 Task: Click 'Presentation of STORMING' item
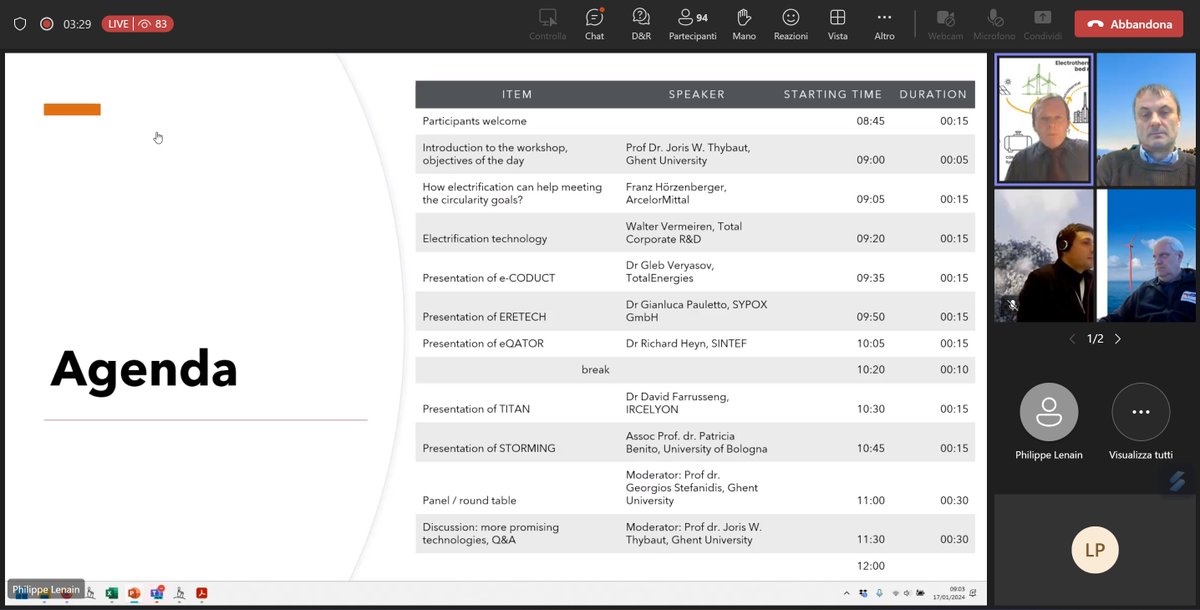click(x=489, y=448)
